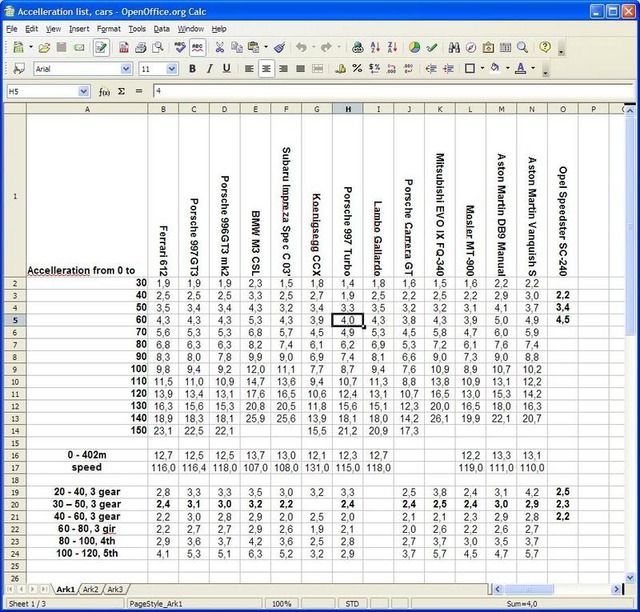Image resolution: width=640 pixels, height=612 pixels.
Task: Open Styles and Formatting icon
Action: coord(18,69)
